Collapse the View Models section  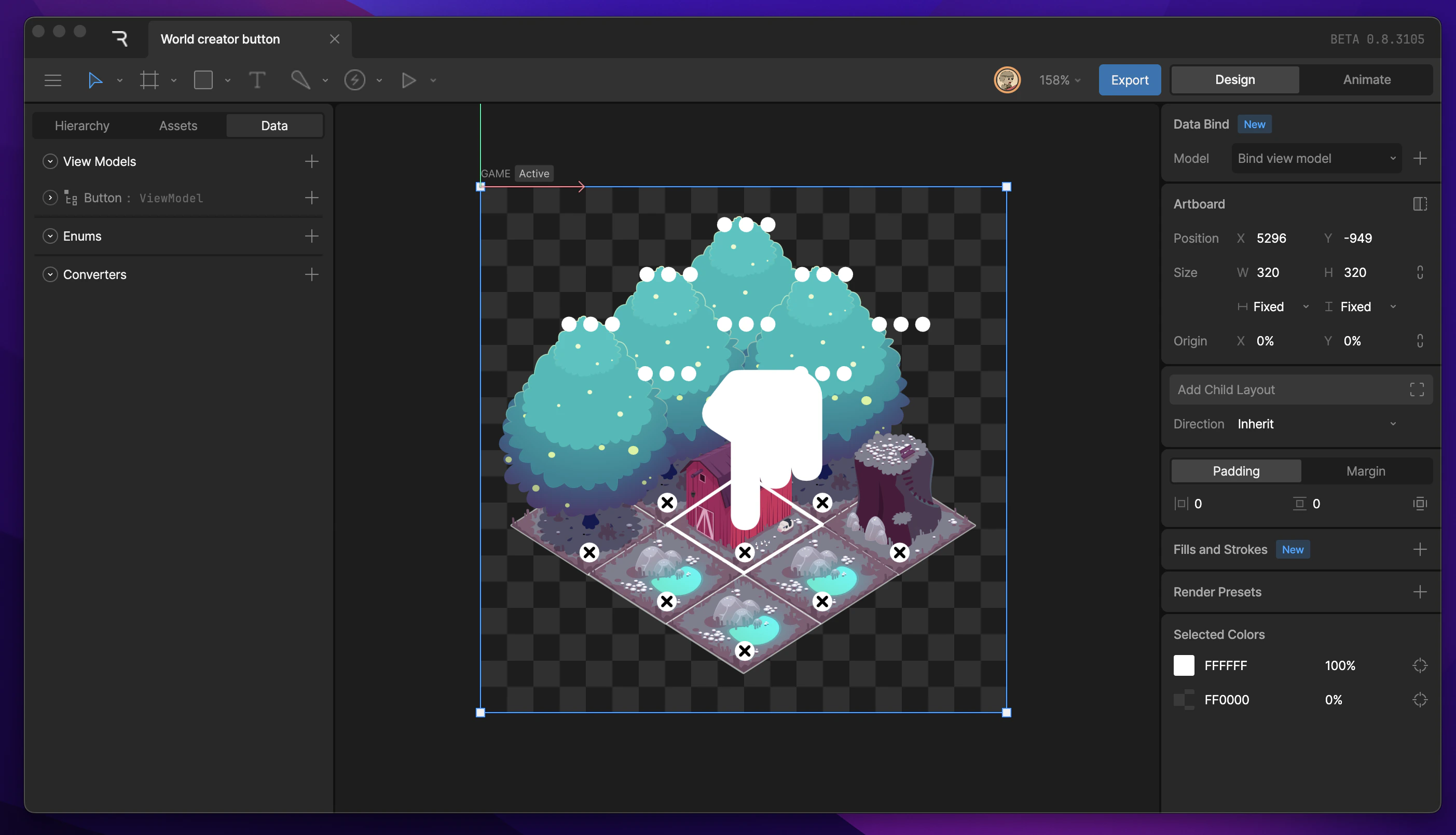[x=49, y=161]
